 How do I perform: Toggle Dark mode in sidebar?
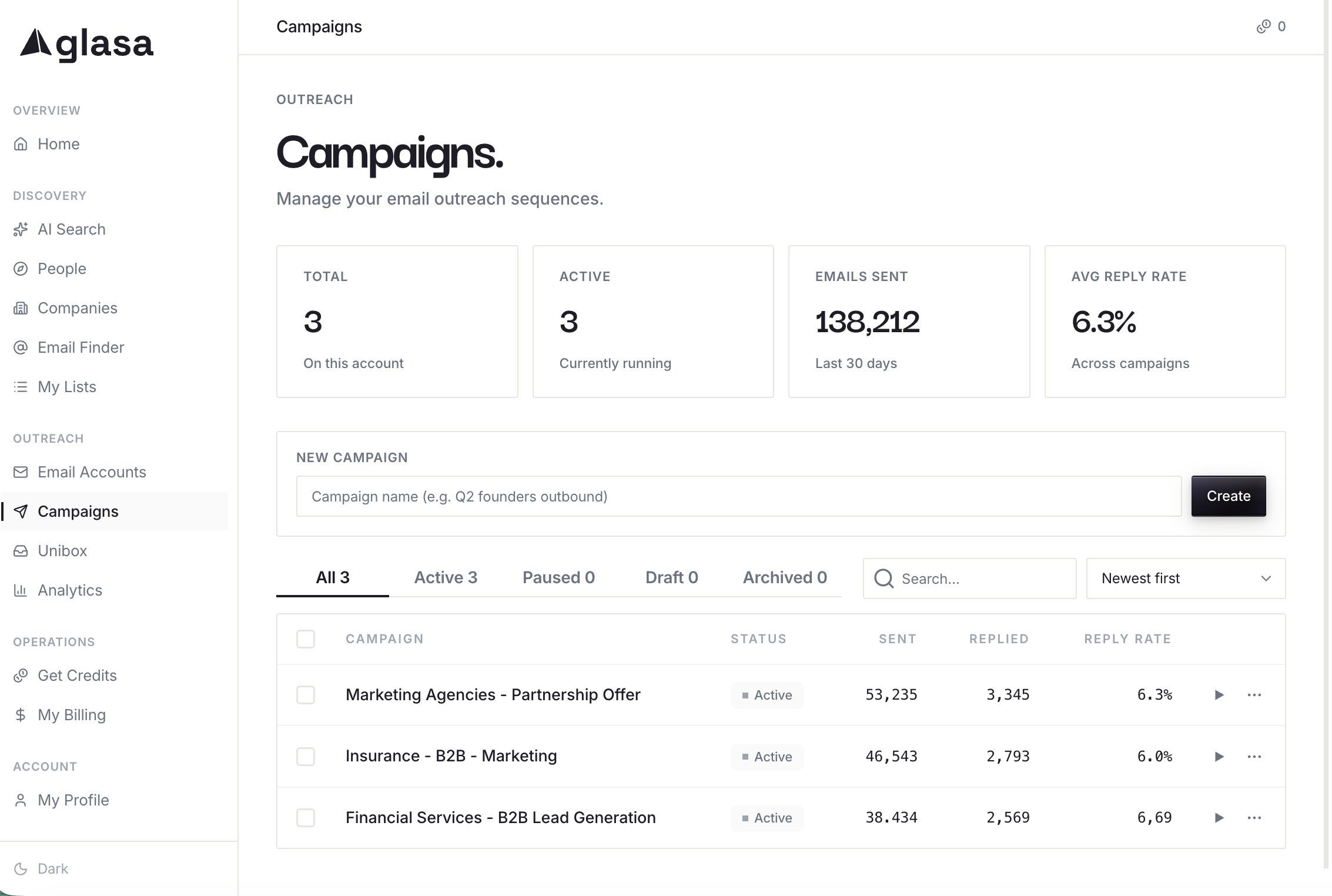pos(41,869)
